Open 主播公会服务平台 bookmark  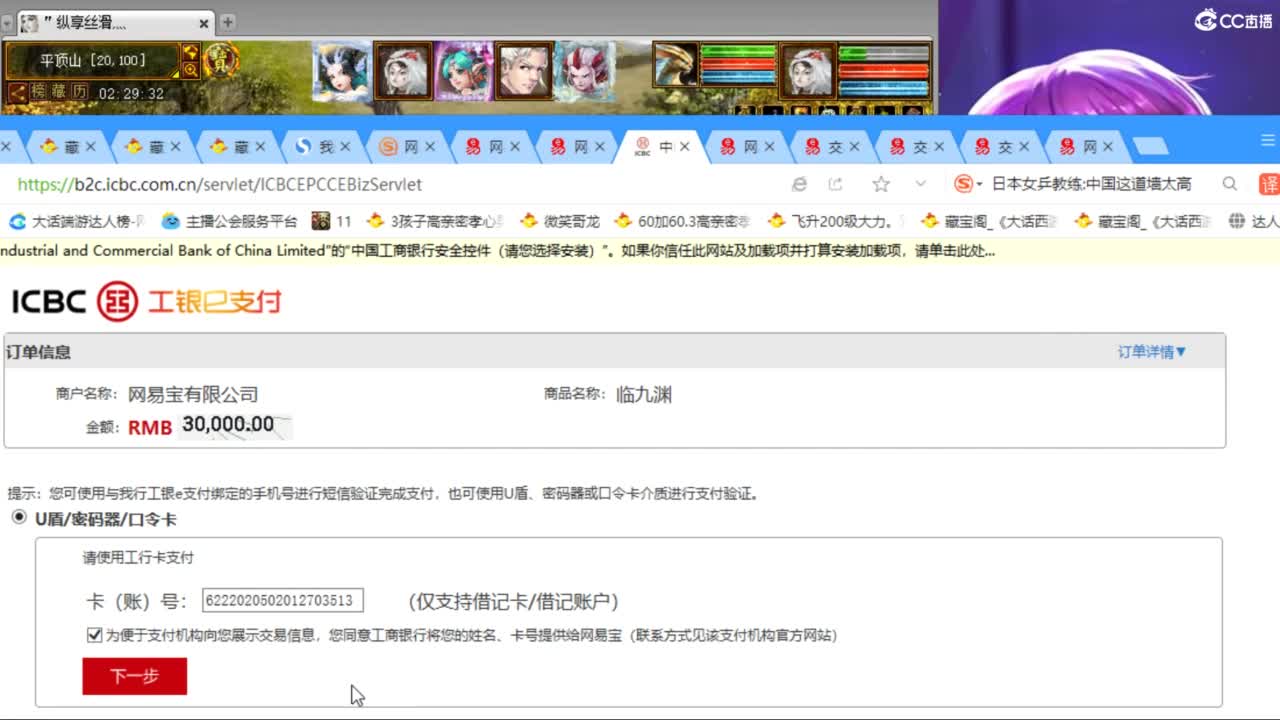pos(230,221)
